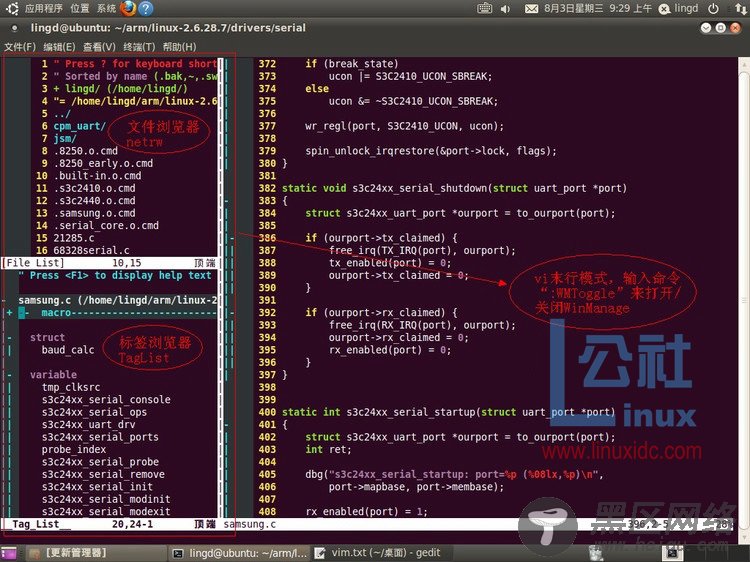This screenshot has width=750, height=562.
Task: Select .samsung.o.cmd file
Action: click(94, 213)
